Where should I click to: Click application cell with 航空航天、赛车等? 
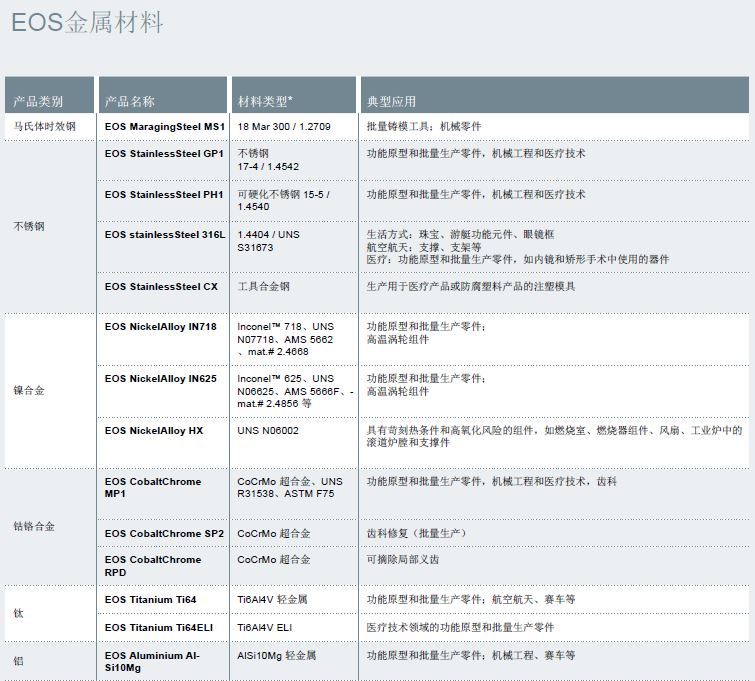pos(471,600)
